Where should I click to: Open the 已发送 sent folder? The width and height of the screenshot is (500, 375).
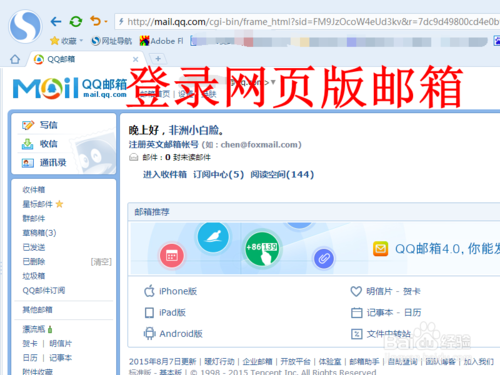tap(34, 247)
